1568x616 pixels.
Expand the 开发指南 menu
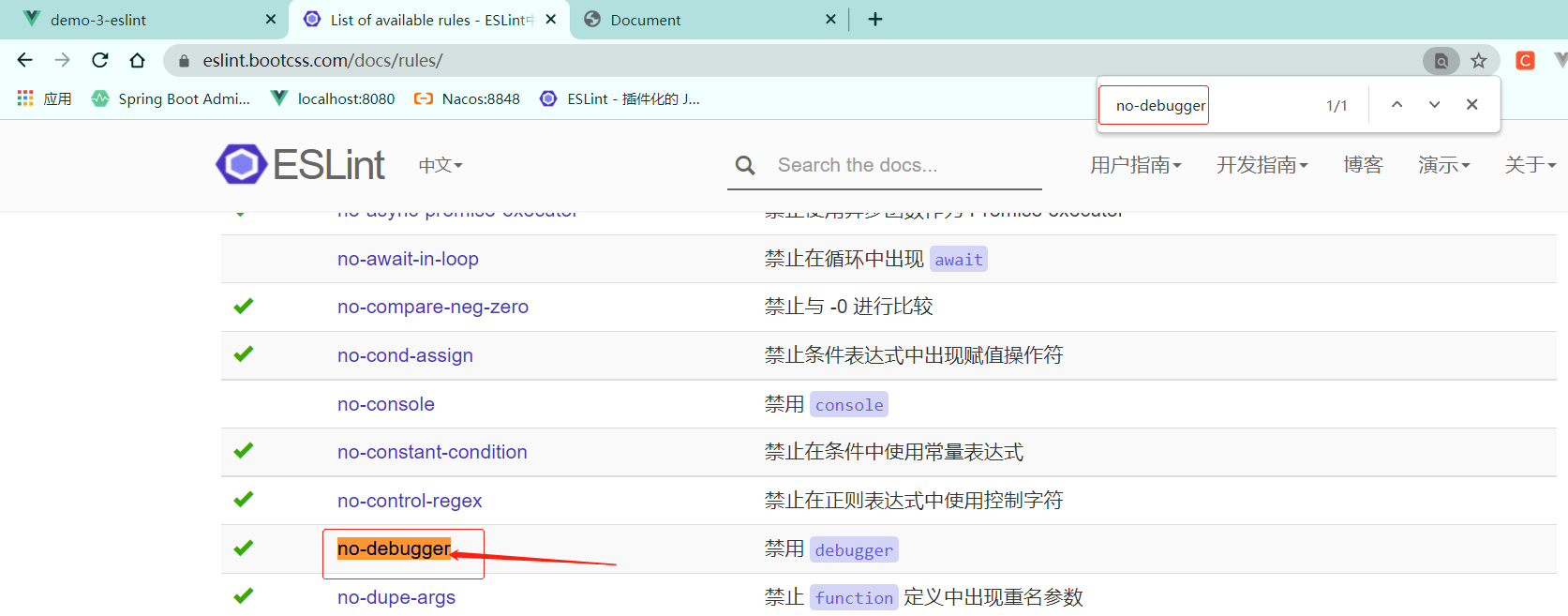(1262, 165)
